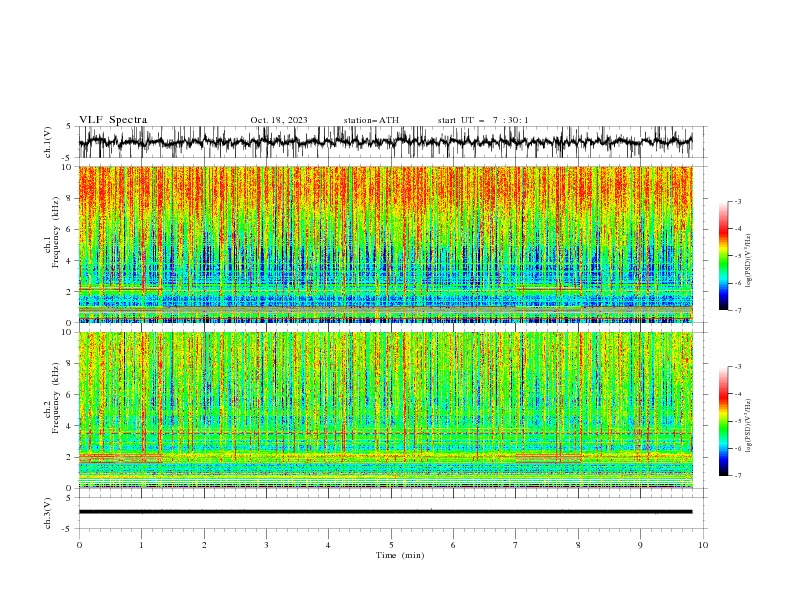Click the ch.3(V) black waveform band

tap(385, 512)
